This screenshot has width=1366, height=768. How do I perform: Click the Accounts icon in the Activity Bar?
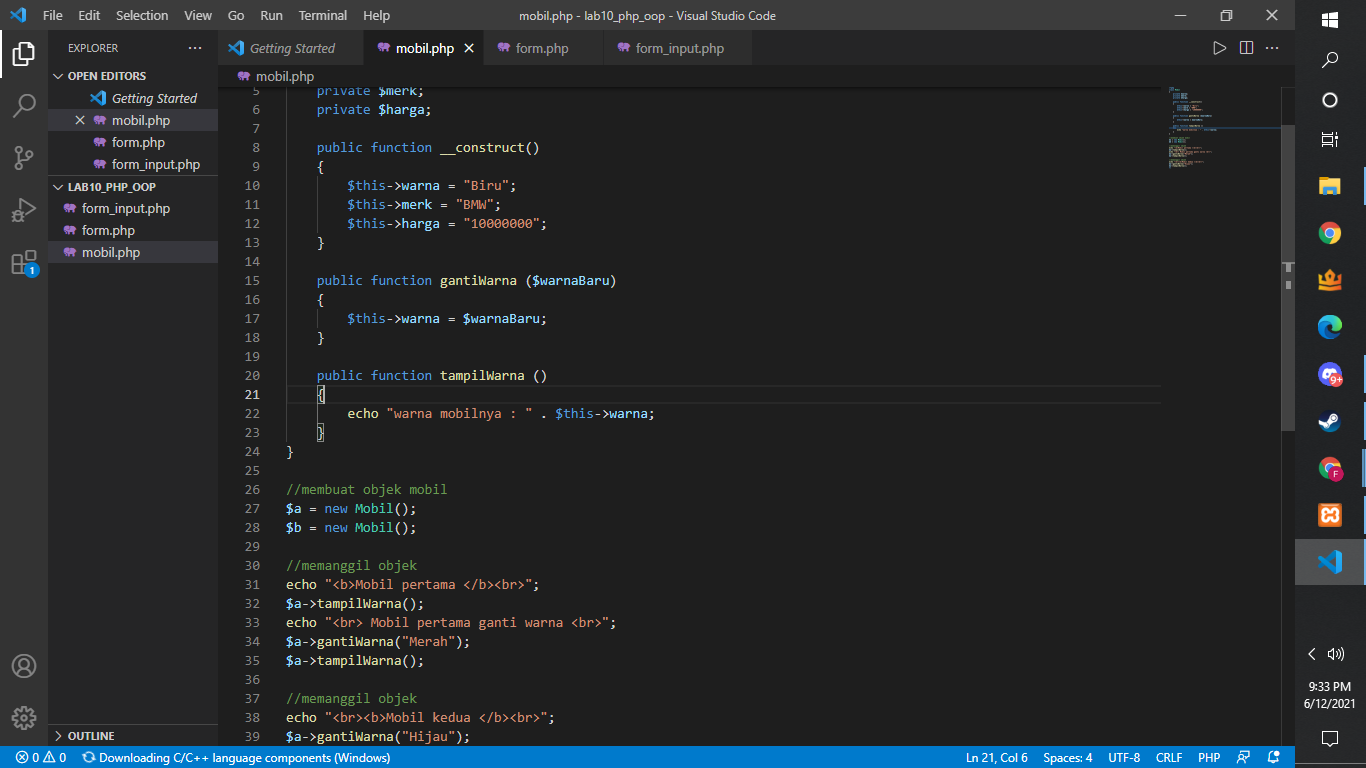click(x=22, y=665)
